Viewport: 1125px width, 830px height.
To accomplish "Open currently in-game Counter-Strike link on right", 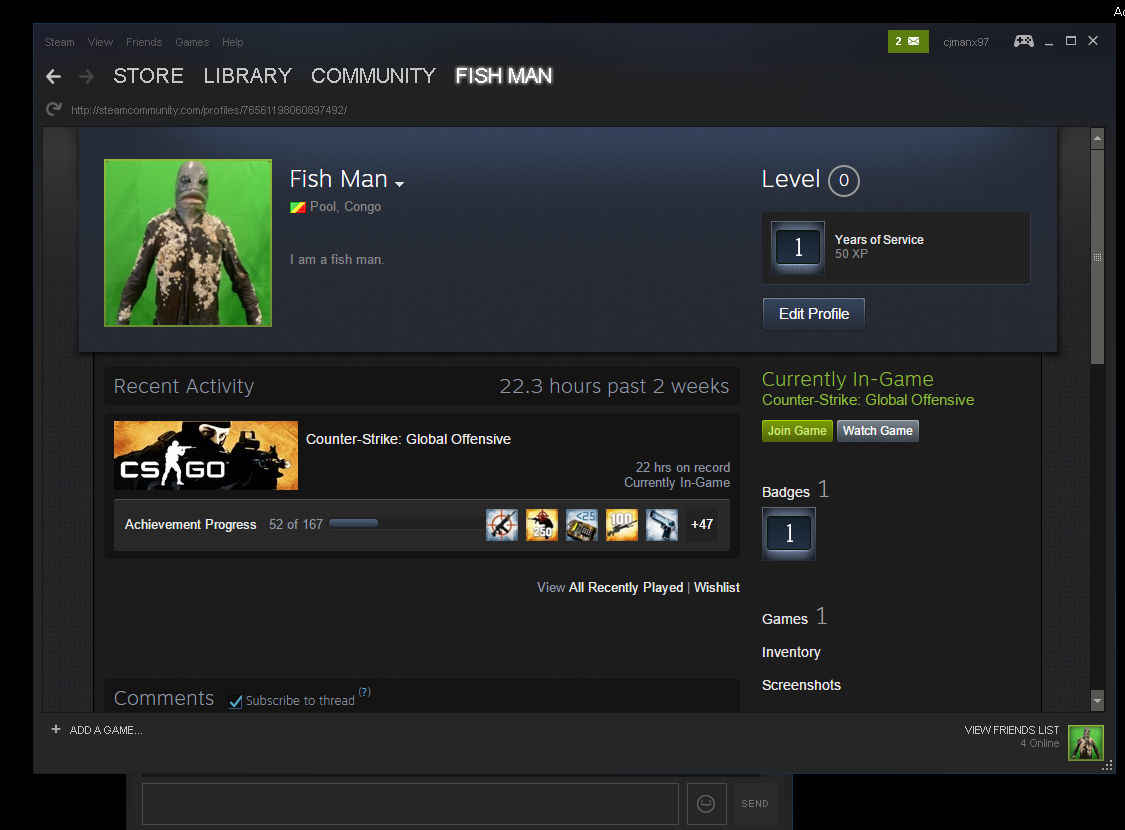I will tap(868, 400).
